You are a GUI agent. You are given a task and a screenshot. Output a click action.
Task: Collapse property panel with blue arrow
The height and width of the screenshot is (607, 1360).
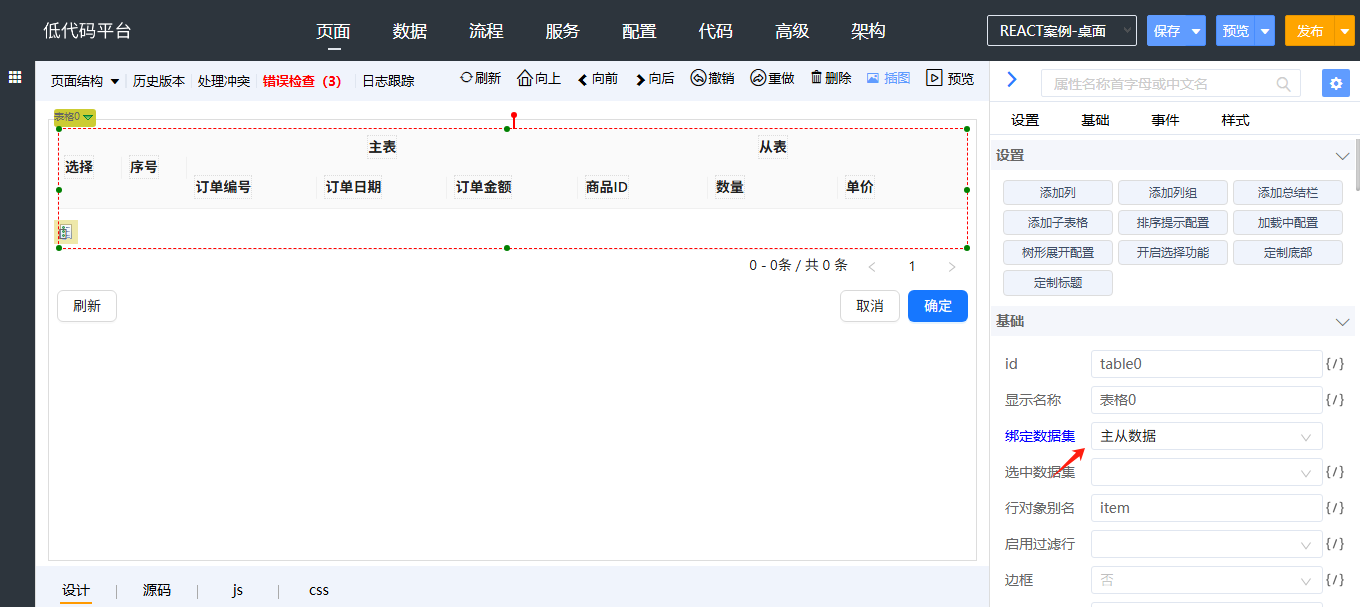point(1011,80)
